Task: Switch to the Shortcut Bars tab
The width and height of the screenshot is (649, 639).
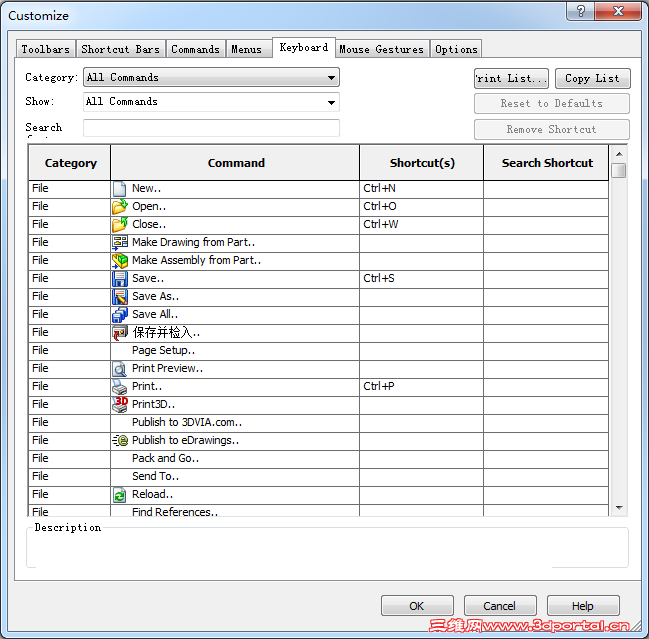Action: [120, 49]
